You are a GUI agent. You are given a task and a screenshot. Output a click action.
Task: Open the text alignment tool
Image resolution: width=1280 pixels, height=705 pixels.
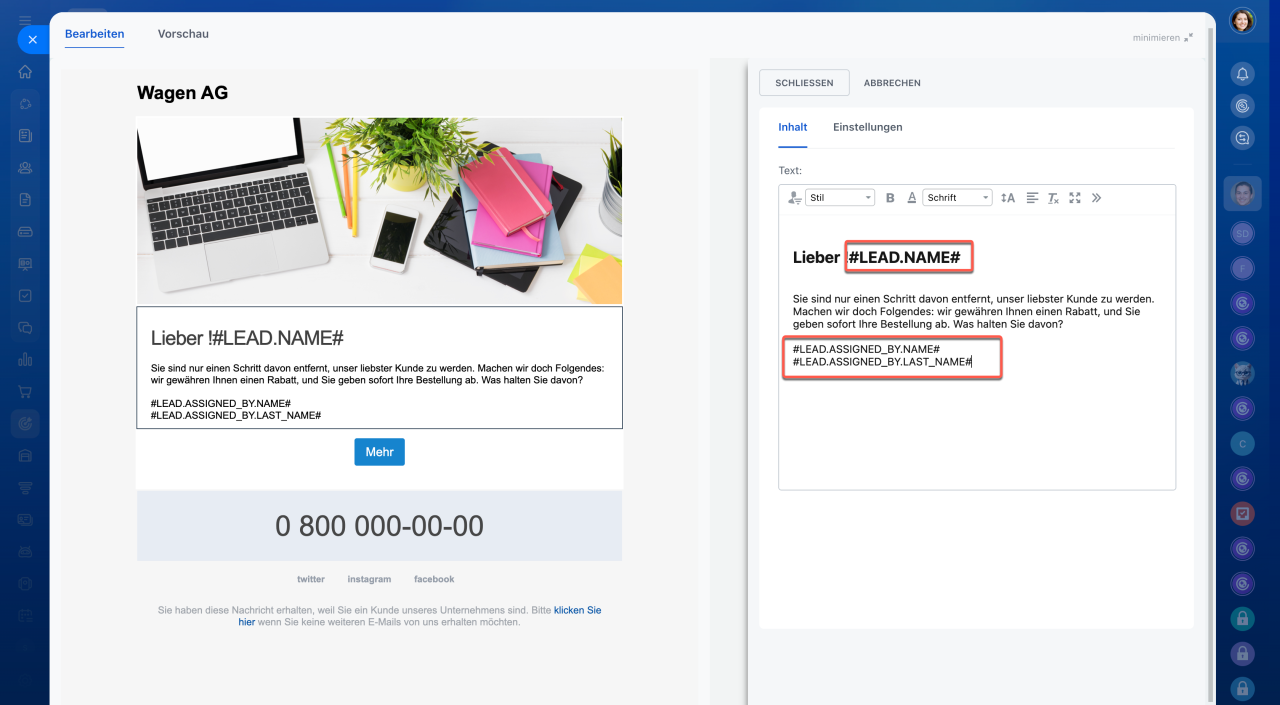tap(1032, 198)
